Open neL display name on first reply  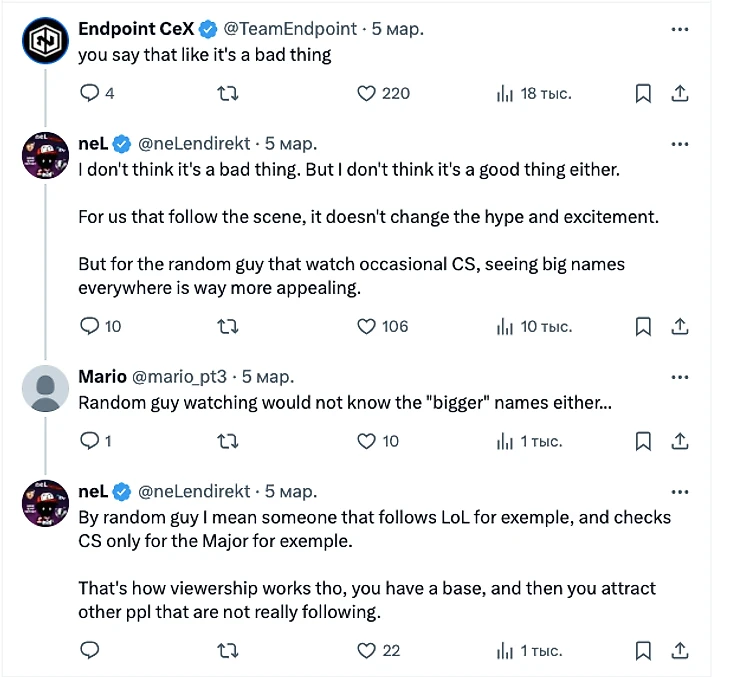click(92, 143)
